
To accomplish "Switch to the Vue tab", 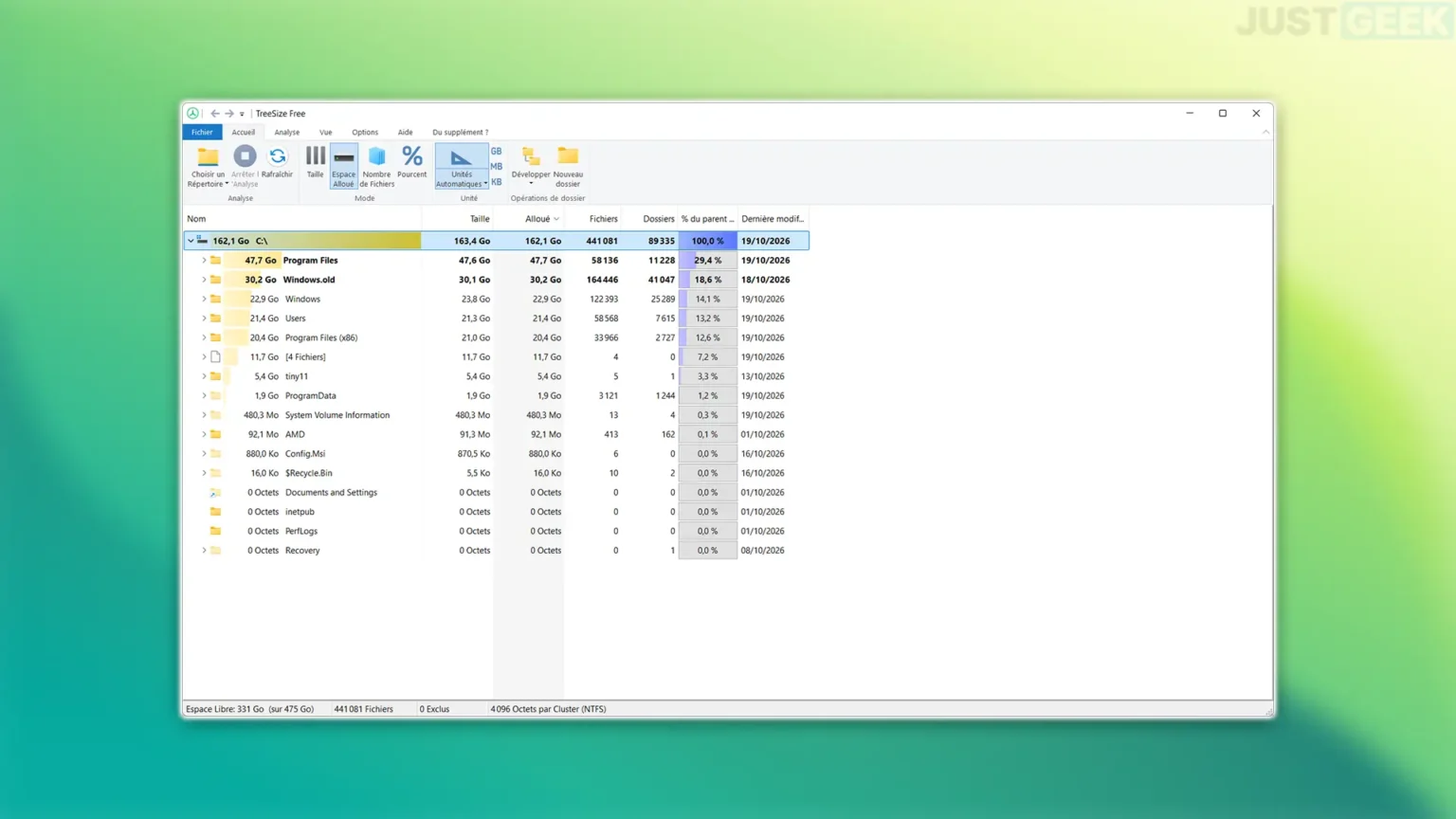I will [x=326, y=133].
